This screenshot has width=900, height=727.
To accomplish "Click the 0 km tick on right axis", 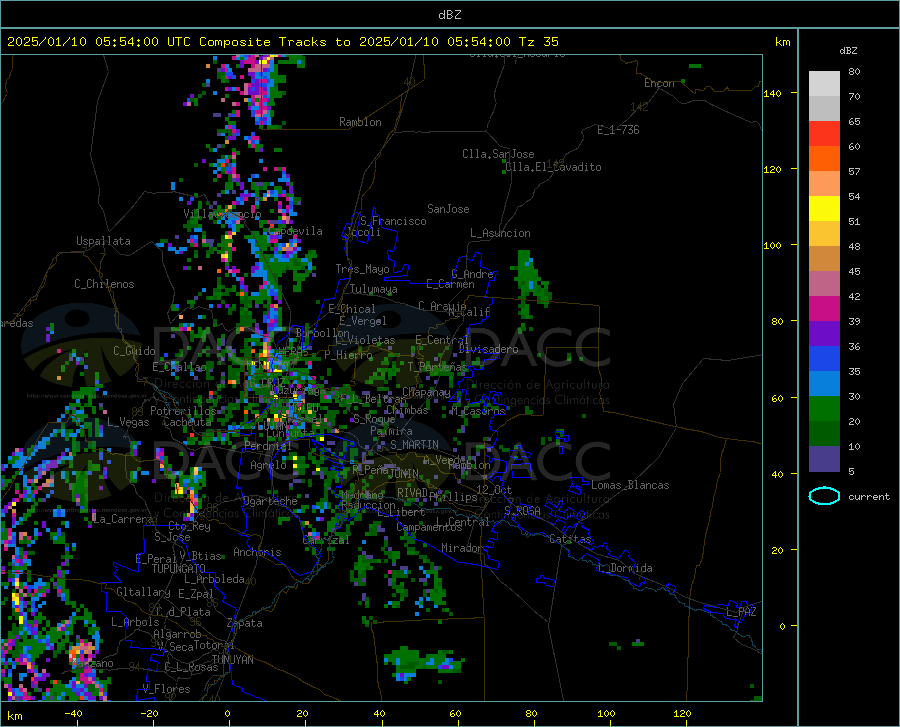I will pos(782,626).
